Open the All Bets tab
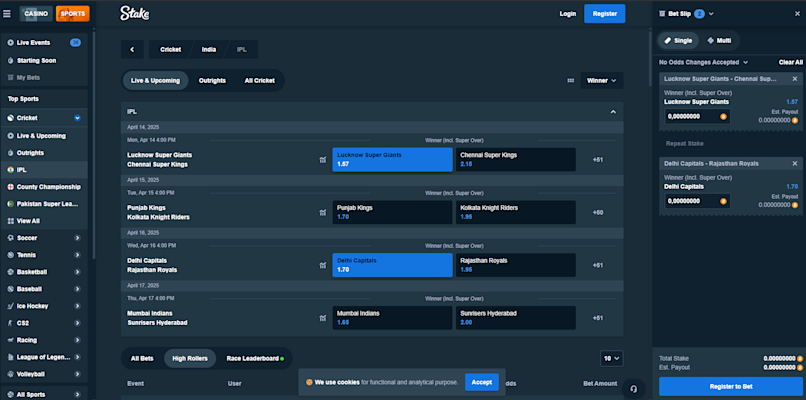Image resolution: width=806 pixels, height=400 pixels. [142, 358]
